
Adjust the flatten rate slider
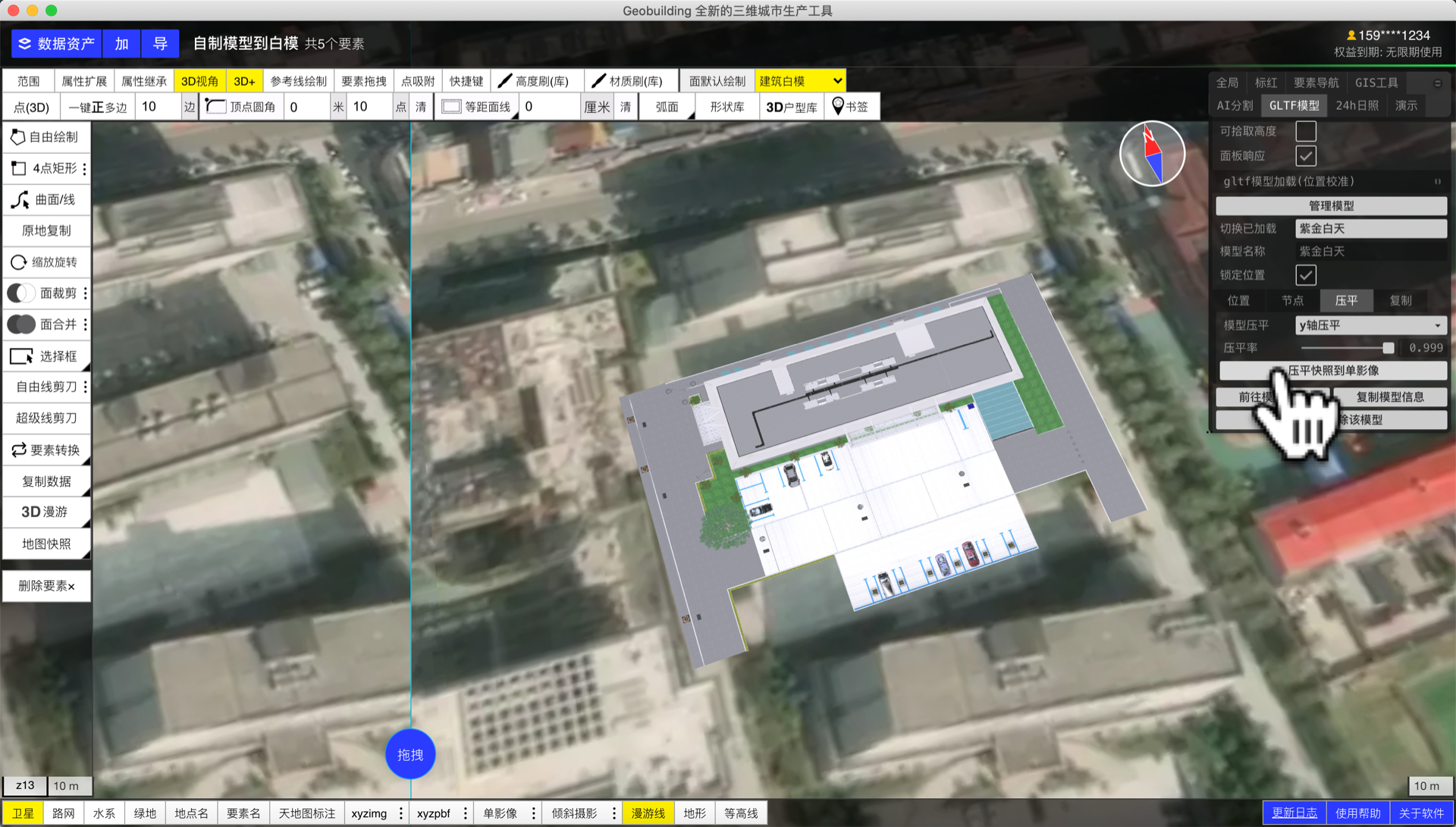click(1387, 348)
